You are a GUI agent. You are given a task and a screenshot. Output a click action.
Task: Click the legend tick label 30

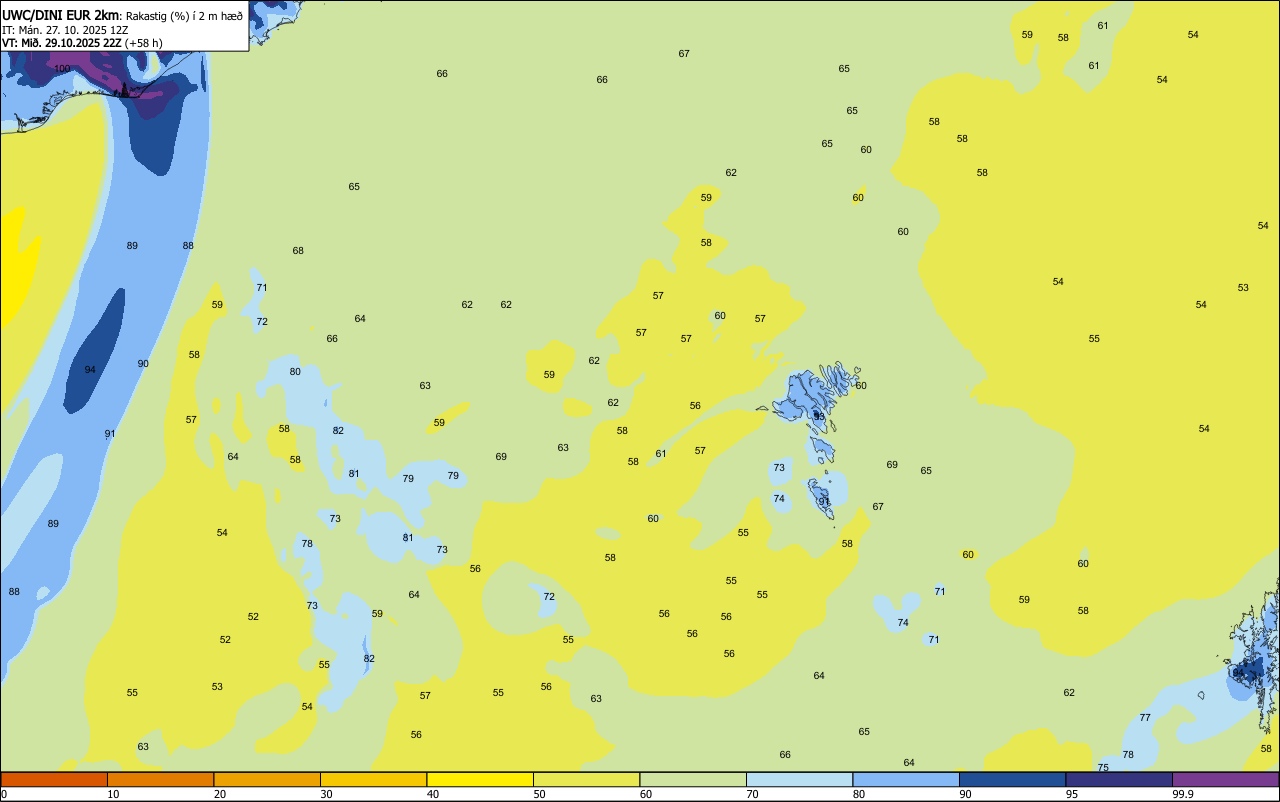point(326,794)
